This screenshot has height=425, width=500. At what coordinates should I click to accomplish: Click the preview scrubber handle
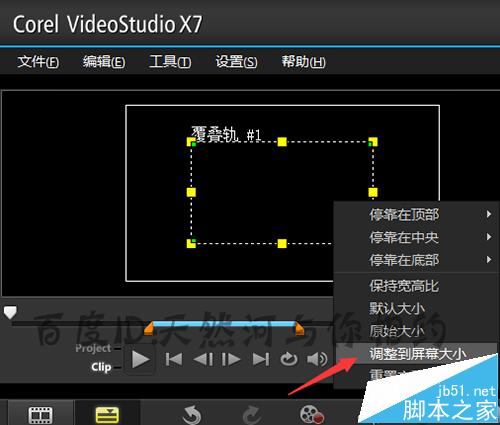pyautogui.click(x=10, y=312)
